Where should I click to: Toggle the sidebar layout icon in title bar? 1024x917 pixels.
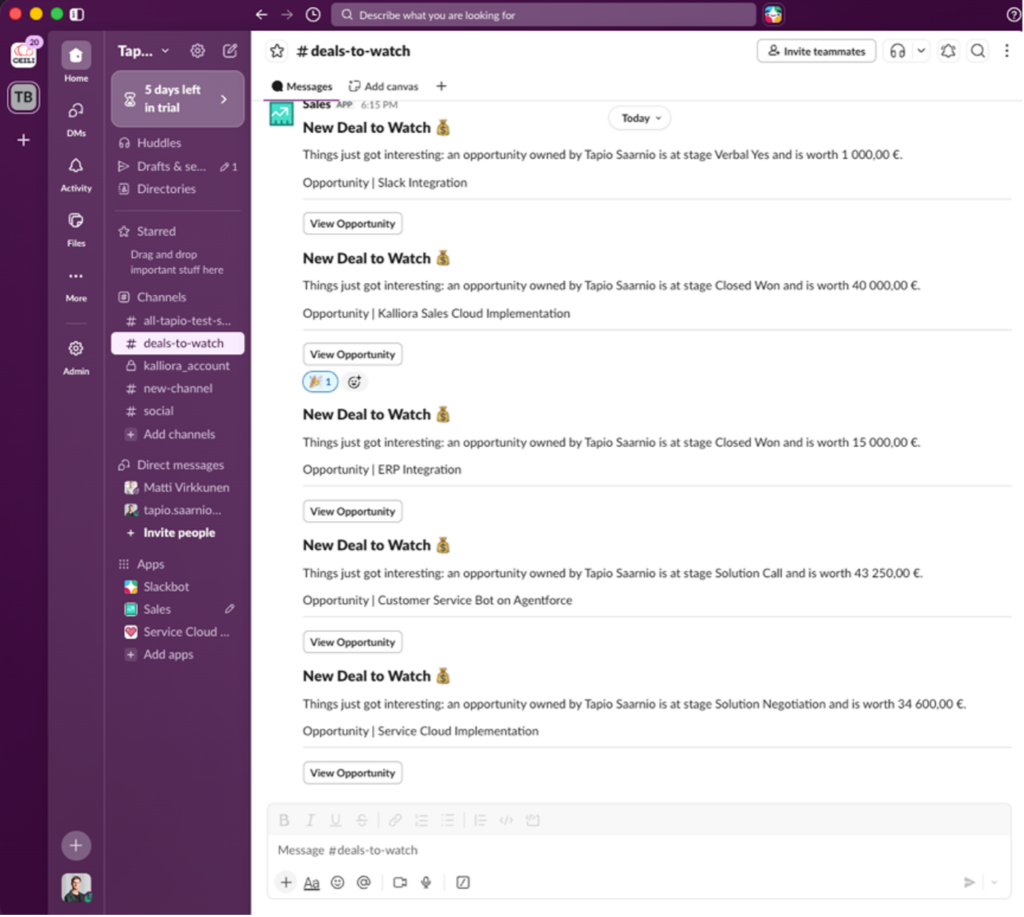77,14
